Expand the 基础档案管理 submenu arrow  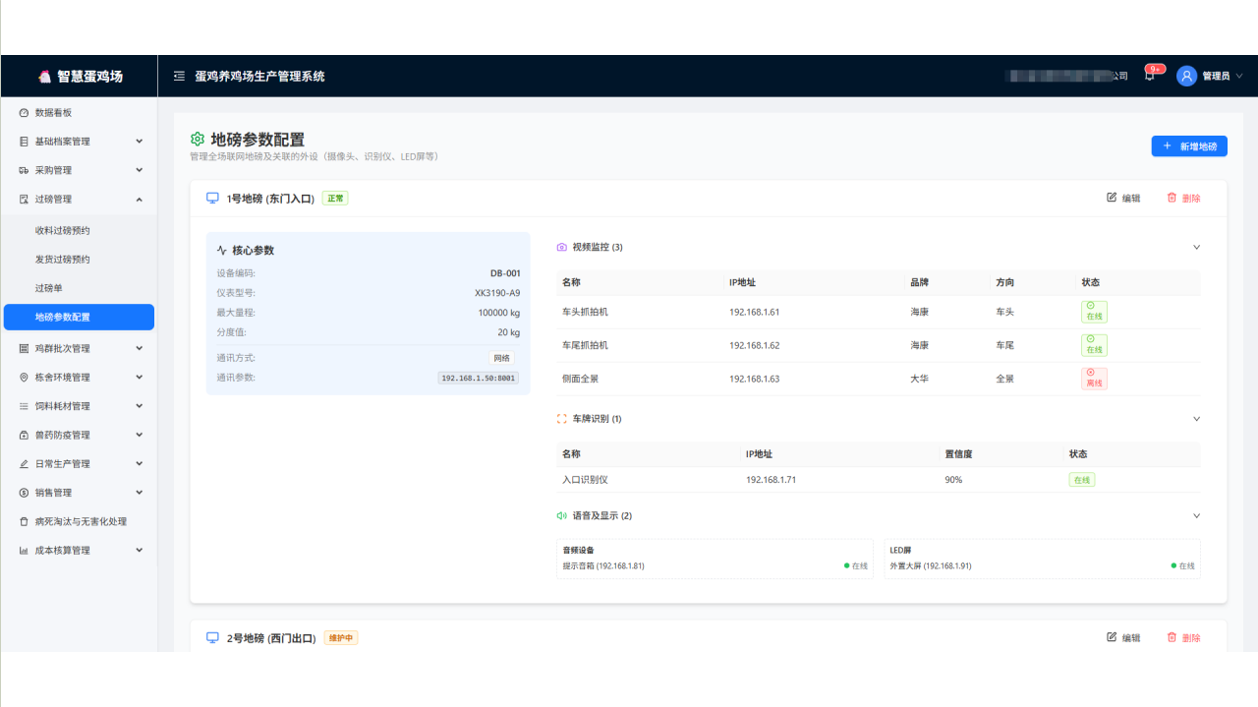[139, 142]
